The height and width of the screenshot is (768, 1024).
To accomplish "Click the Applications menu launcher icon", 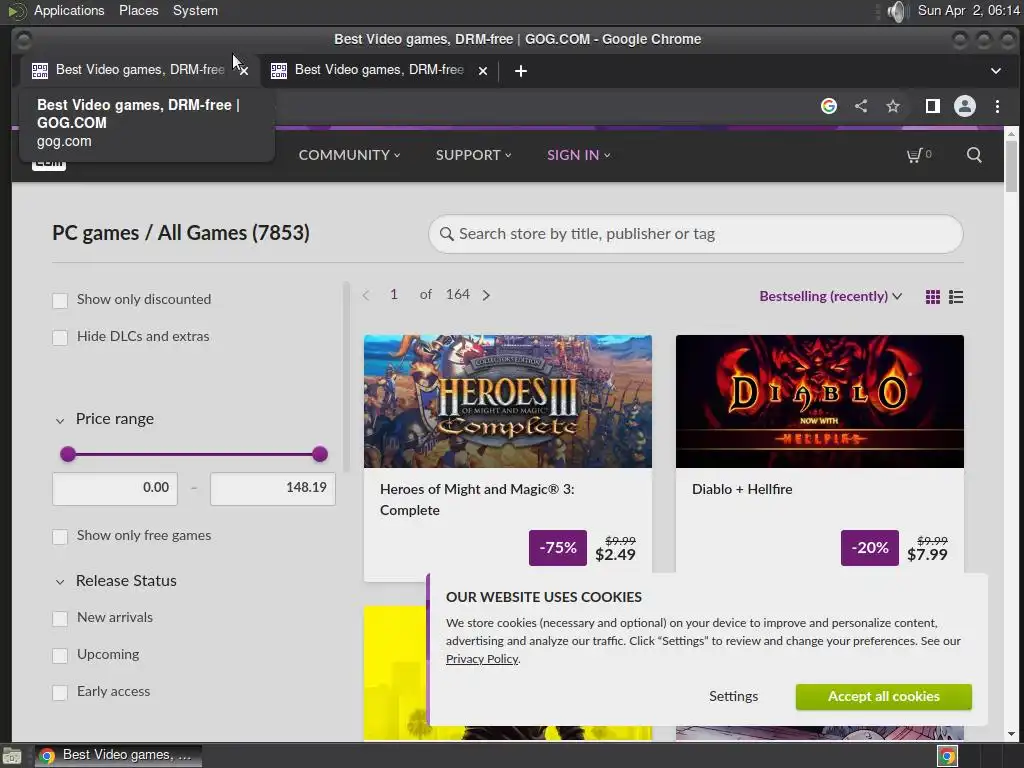I will tap(17, 11).
